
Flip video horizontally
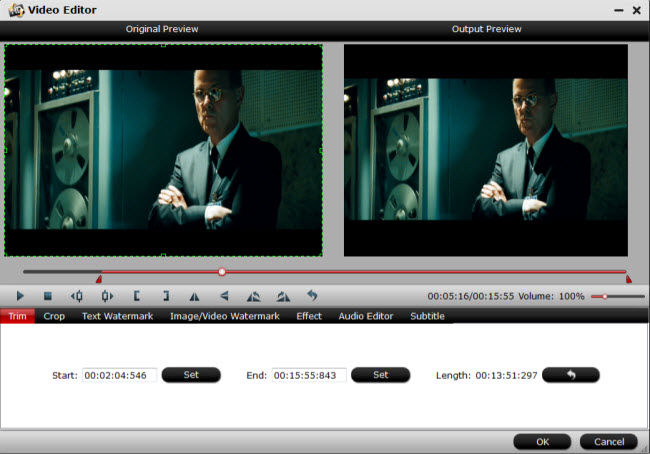[194, 296]
